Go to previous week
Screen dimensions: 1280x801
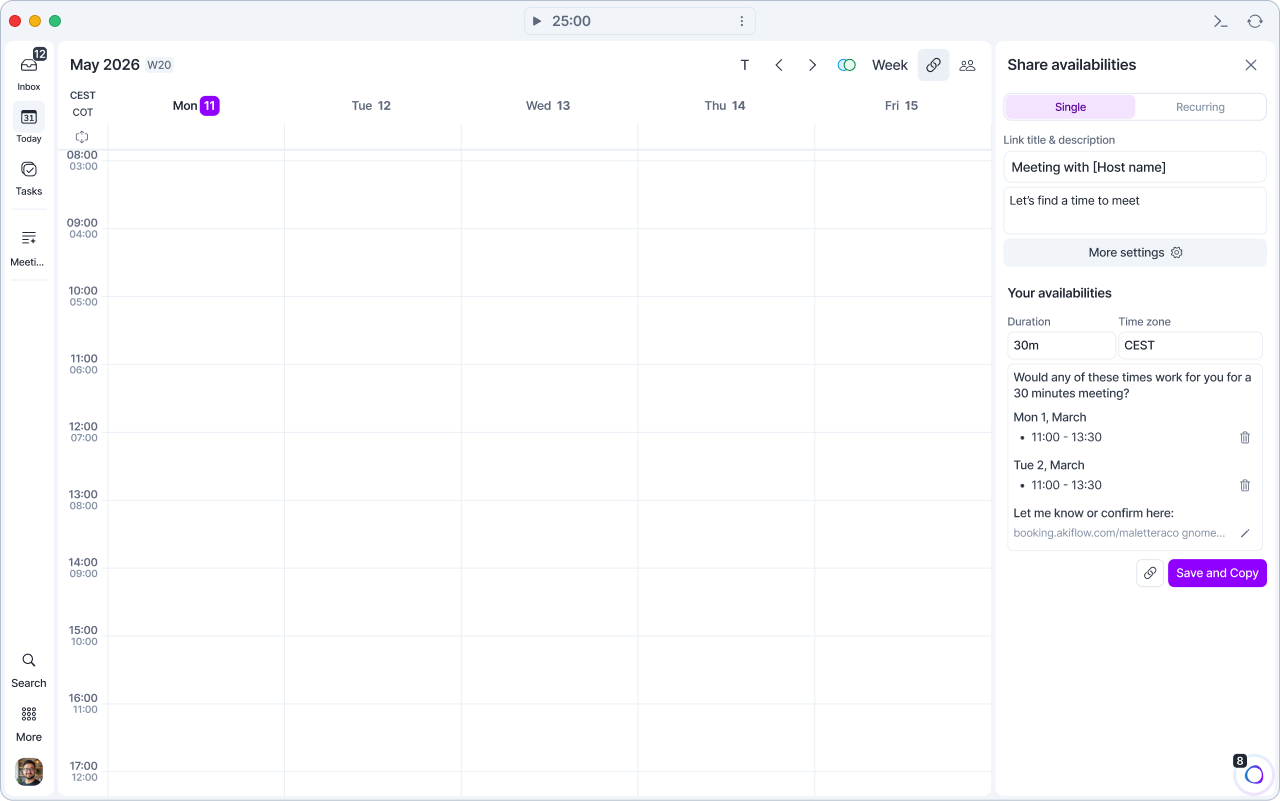click(x=779, y=65)
